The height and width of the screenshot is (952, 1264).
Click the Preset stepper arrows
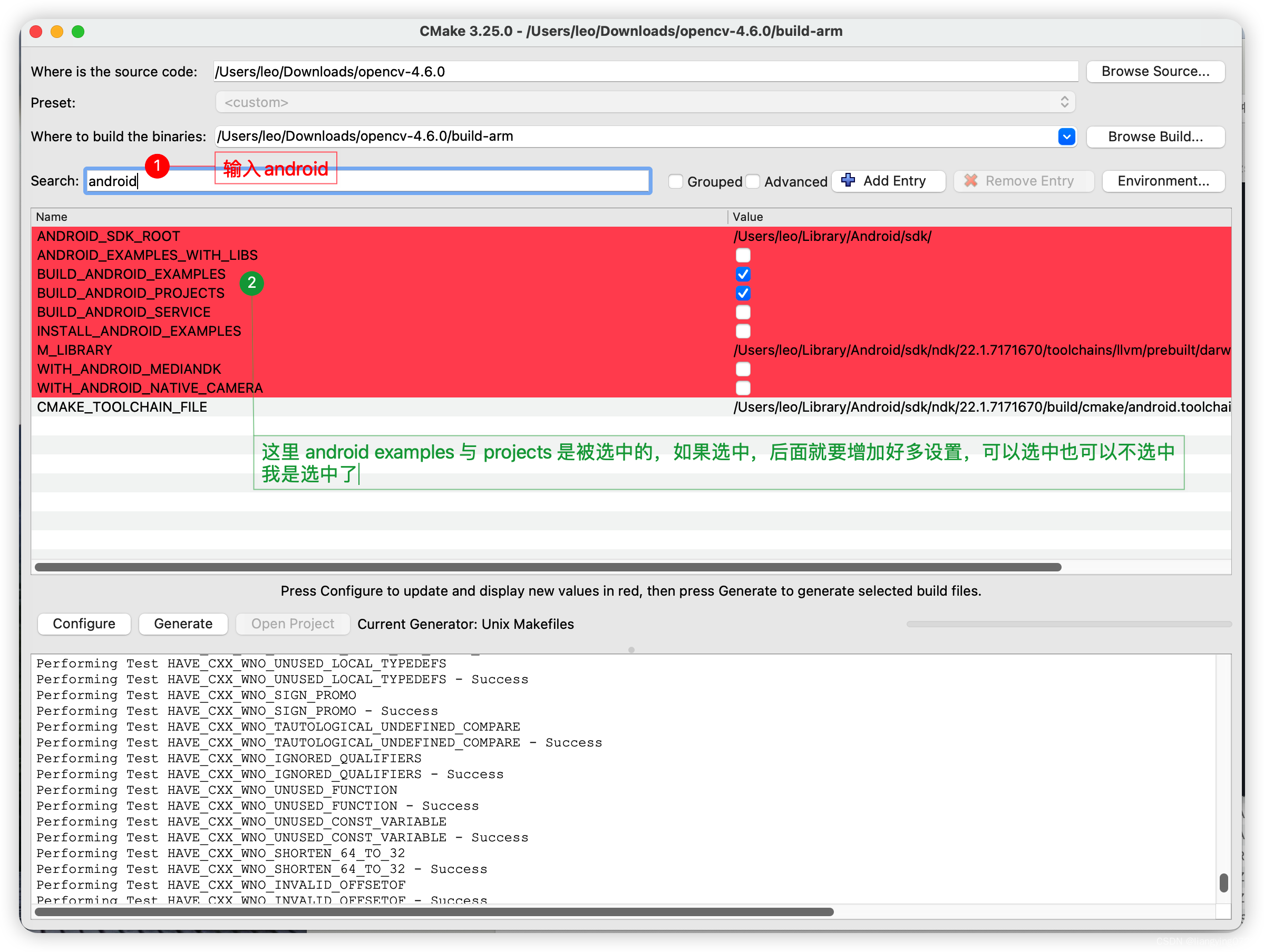tap(1065, 102)
